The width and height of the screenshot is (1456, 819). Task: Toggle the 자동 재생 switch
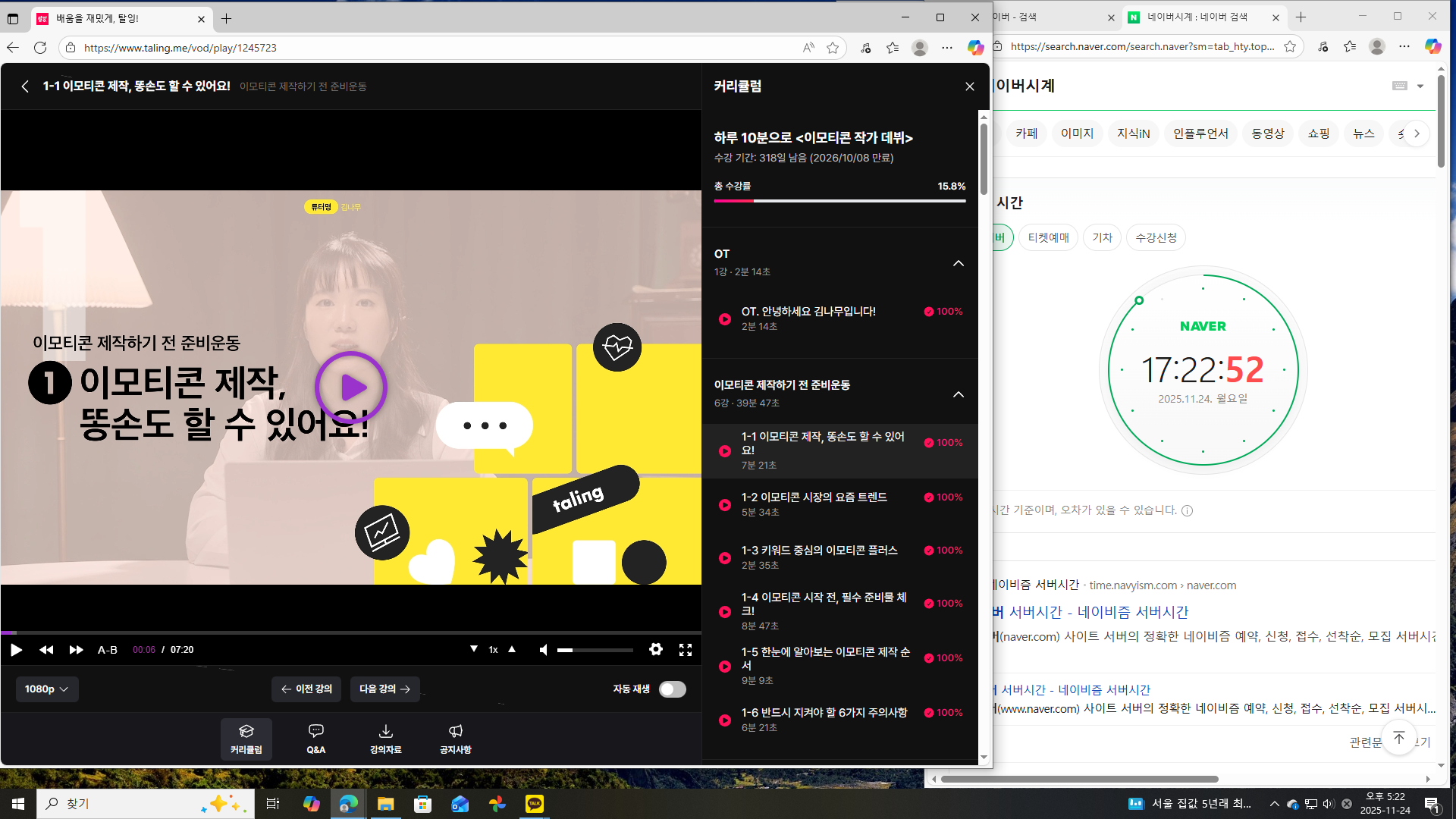pos(672,689)
